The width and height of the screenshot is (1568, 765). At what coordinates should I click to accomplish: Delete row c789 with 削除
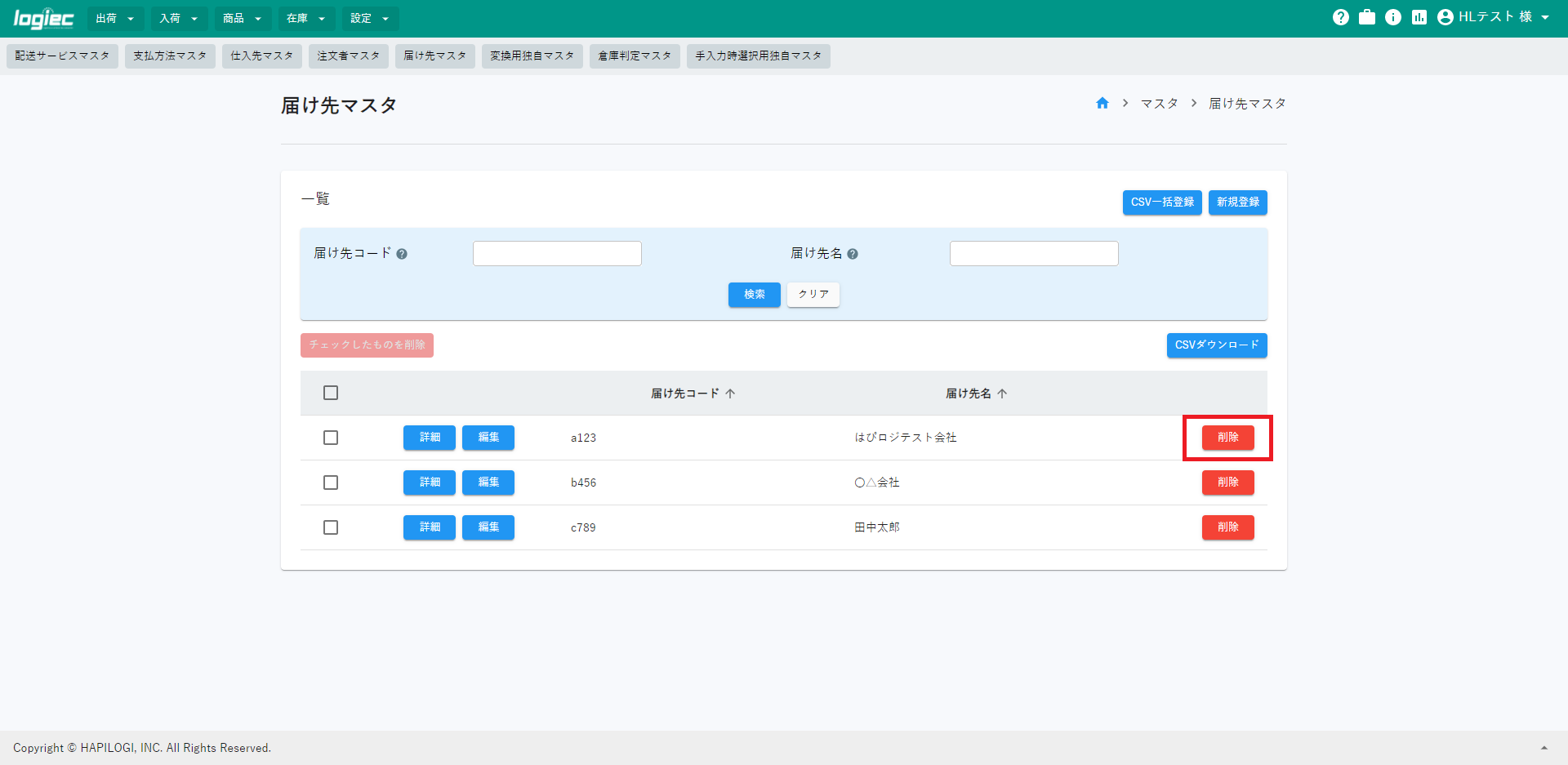pos(1228,527)
